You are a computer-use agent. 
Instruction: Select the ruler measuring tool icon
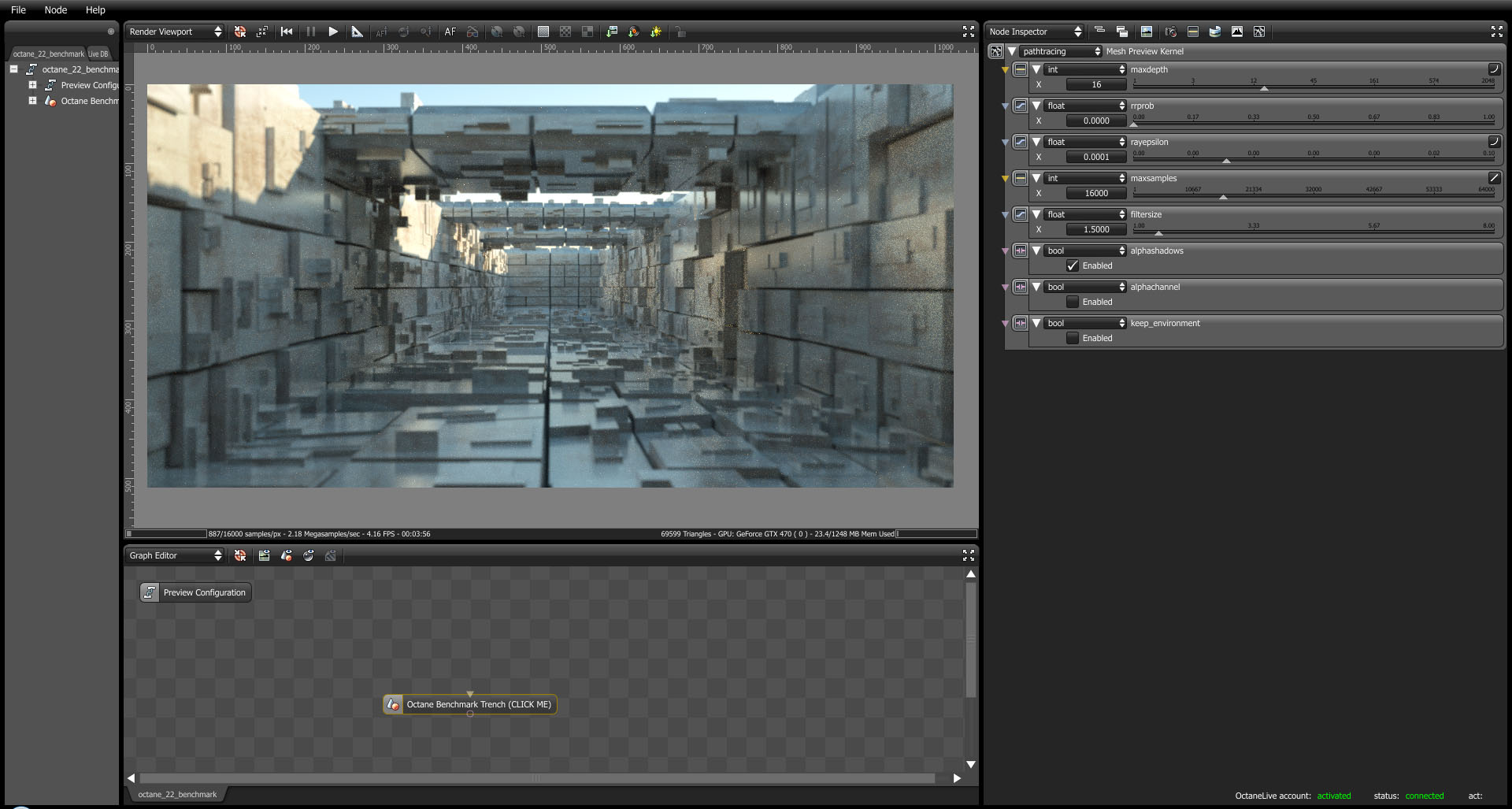click(357, 32)
